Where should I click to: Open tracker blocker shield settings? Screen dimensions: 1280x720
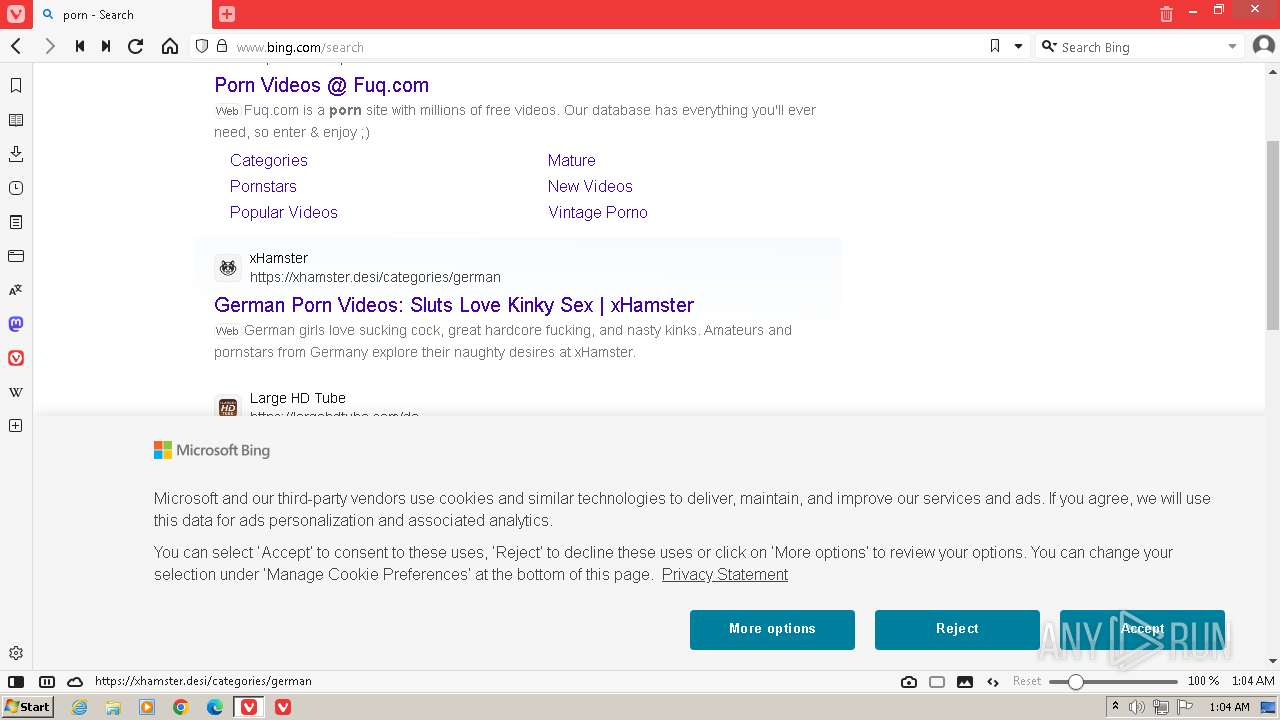click(x=202, y=46)
